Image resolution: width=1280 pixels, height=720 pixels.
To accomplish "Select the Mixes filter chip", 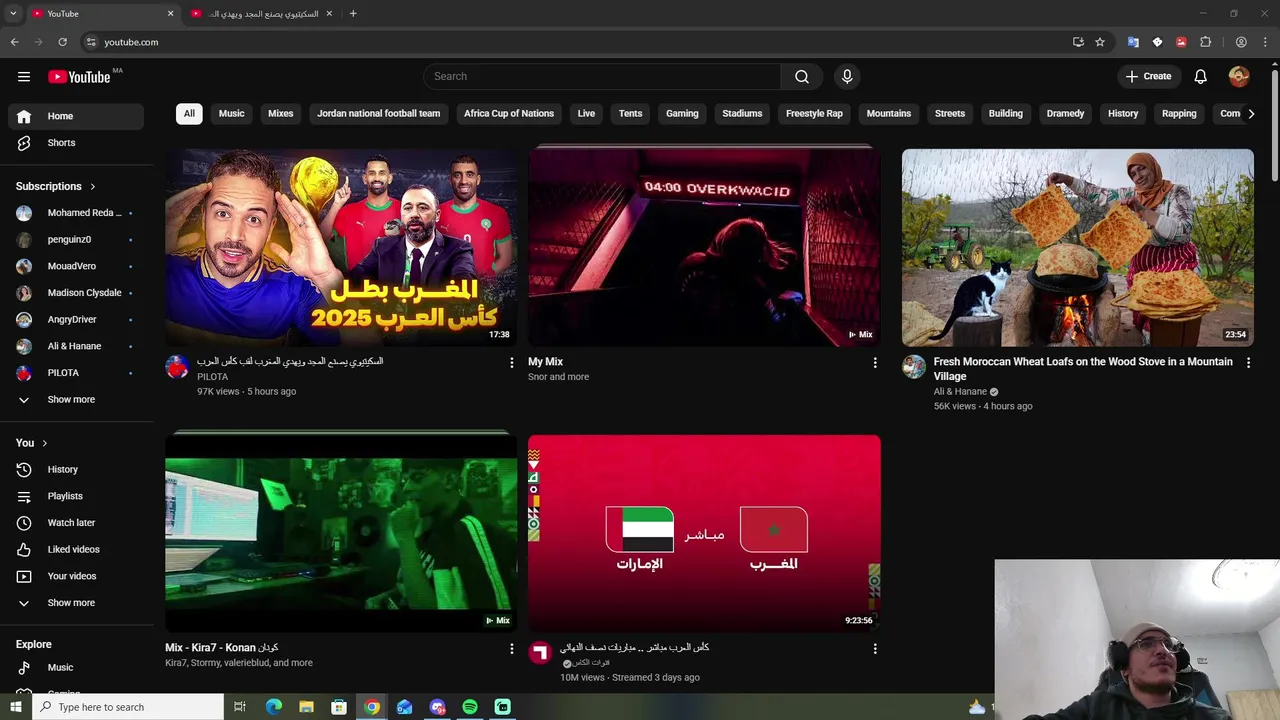I will point(281,114).
